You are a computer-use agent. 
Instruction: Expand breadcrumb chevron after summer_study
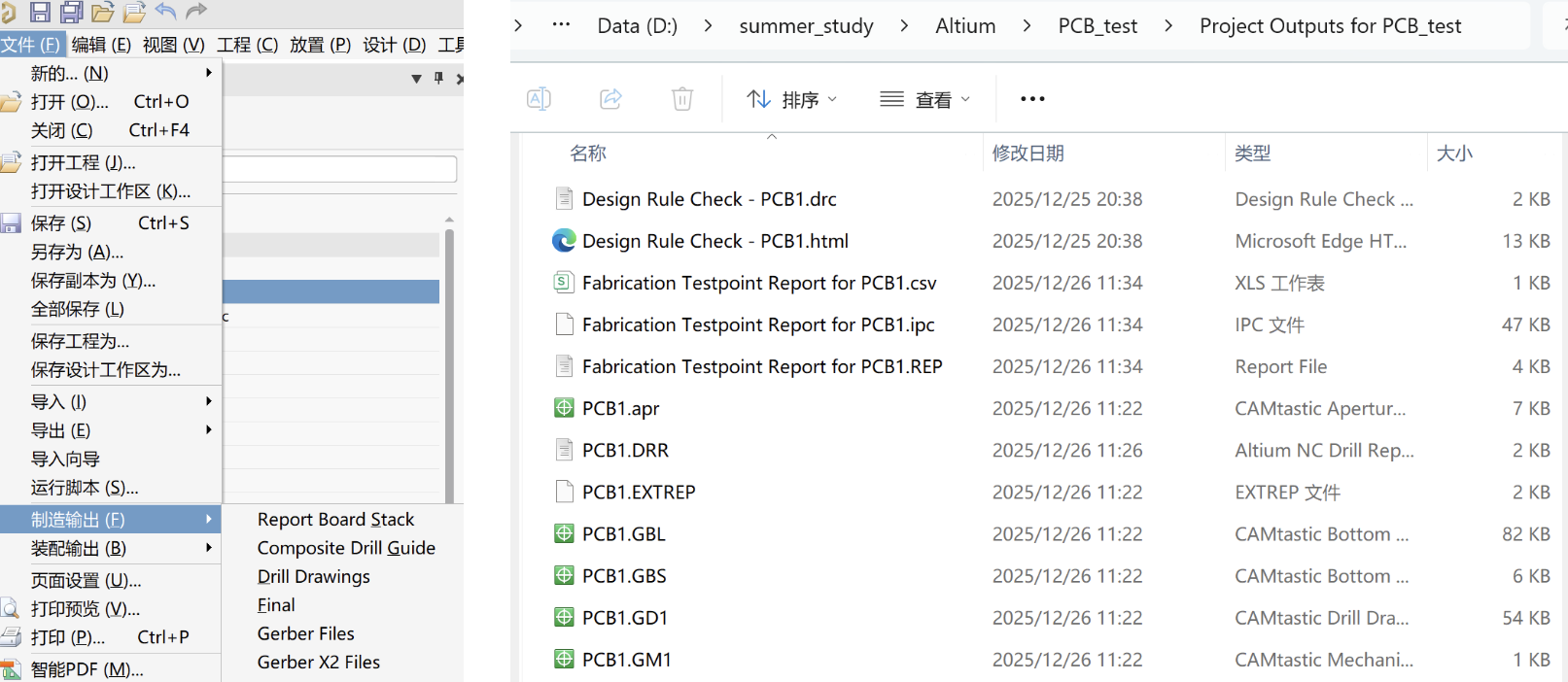pos(904,26)
